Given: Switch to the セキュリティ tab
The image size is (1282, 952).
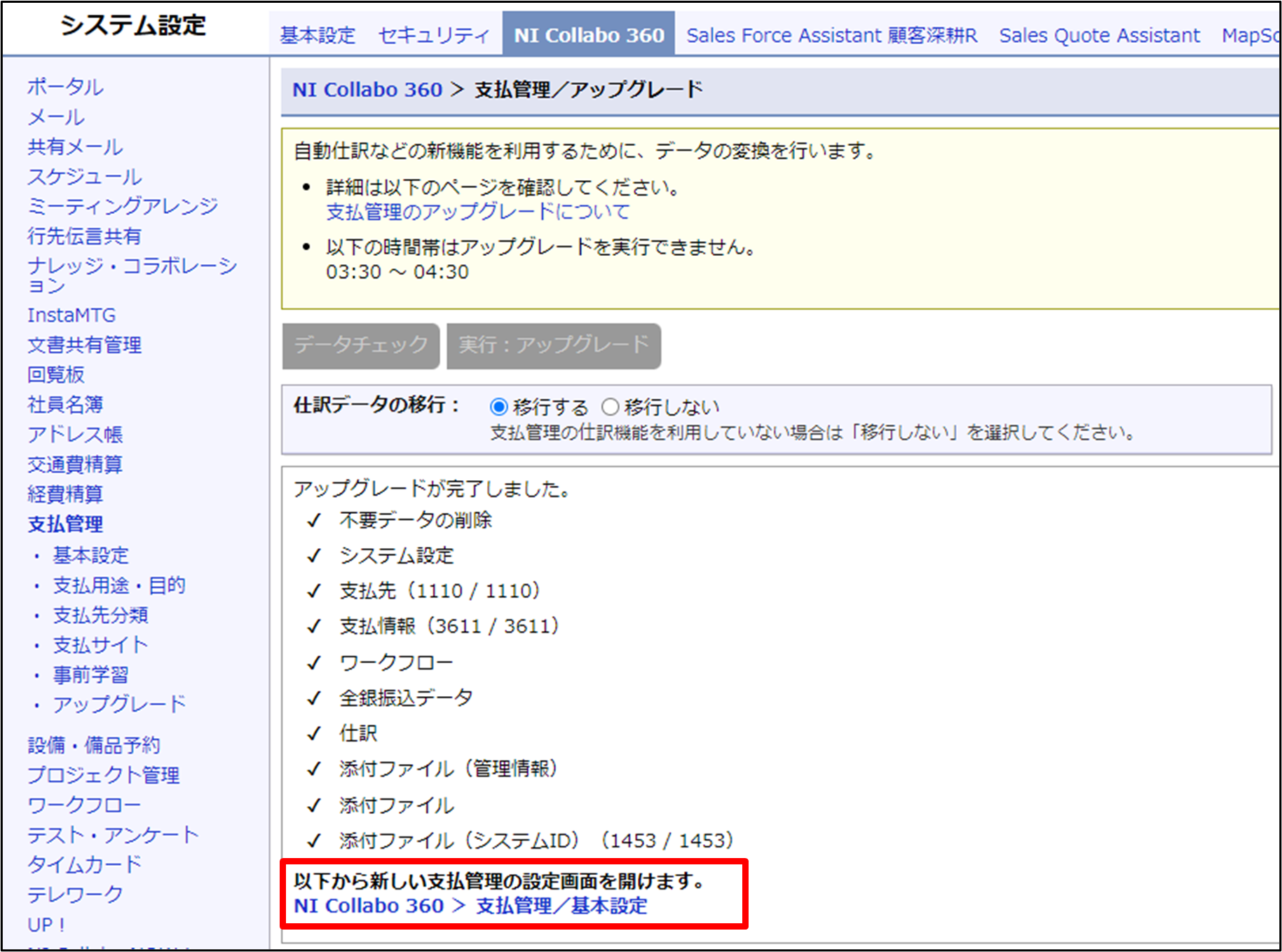Looking at the screenshot, I should point(434,35).
